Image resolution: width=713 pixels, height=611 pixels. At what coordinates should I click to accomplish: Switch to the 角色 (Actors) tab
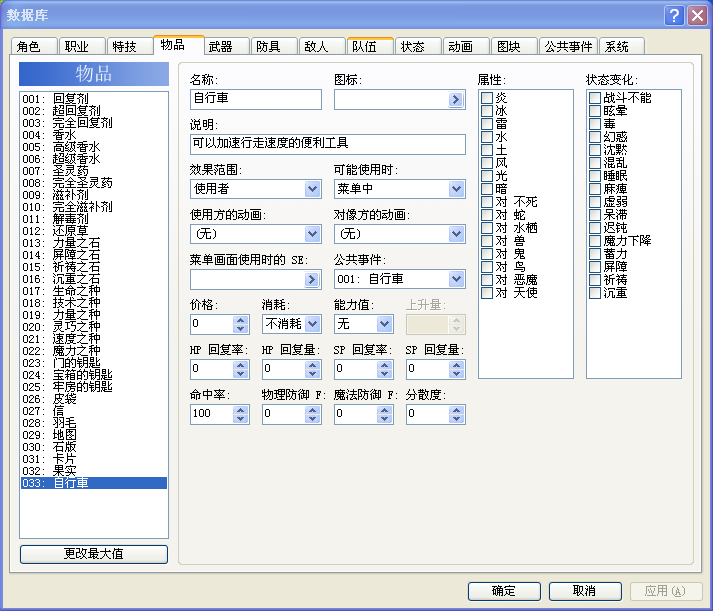tap(34, 46)
